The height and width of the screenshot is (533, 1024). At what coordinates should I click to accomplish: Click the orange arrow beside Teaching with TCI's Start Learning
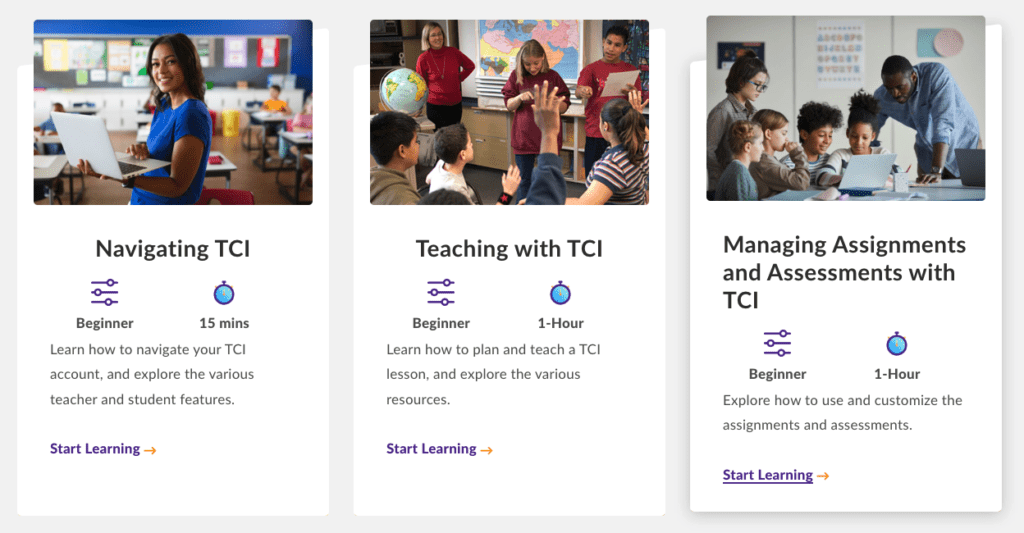point(487,450)
